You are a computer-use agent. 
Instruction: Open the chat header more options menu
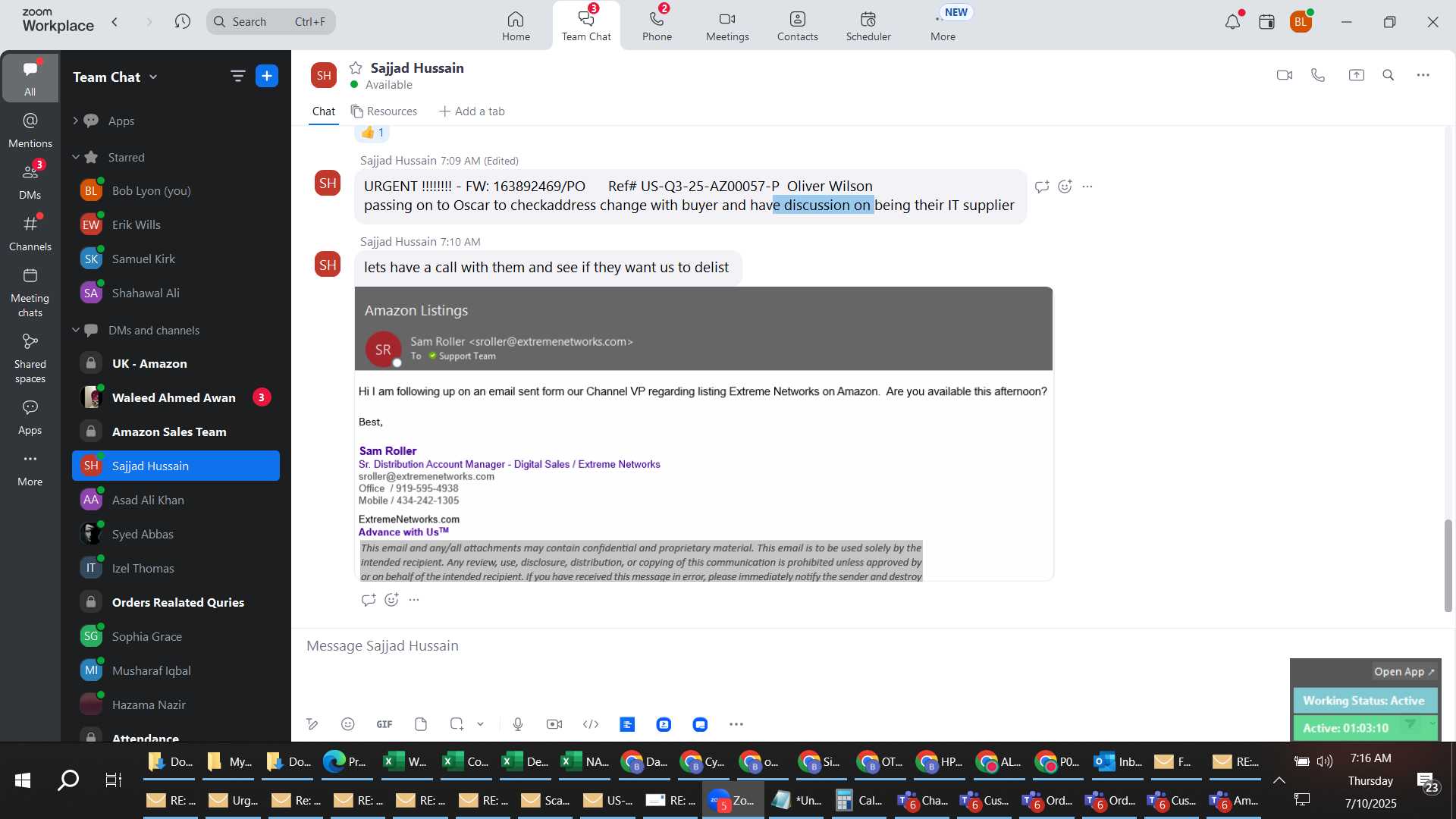pos(1423,75)
